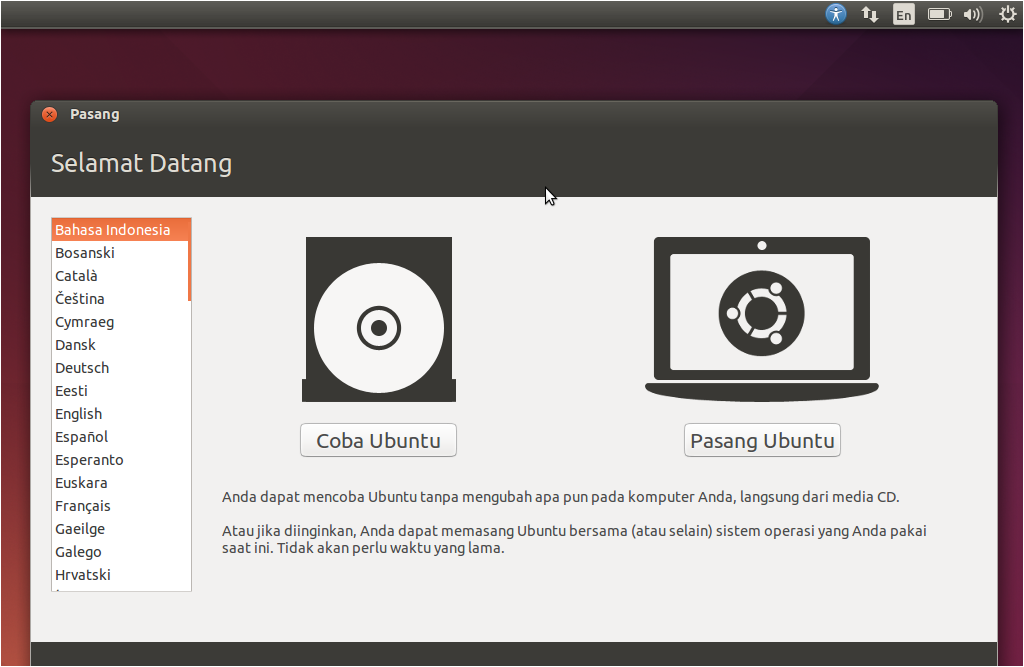Click the Pasang Ubuntu button
The image size is (1024, 667).
(x=762, y=440)
